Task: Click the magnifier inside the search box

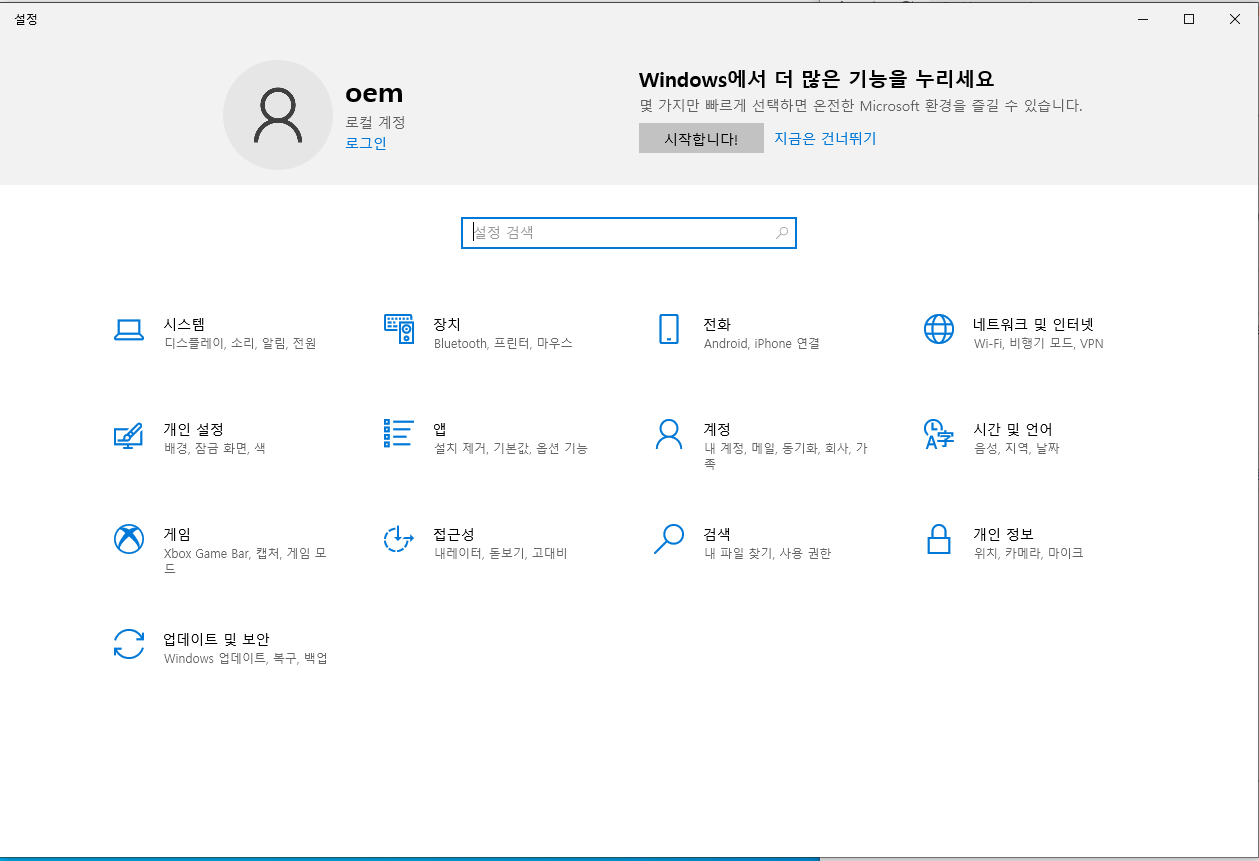Action: coord(782,233)
